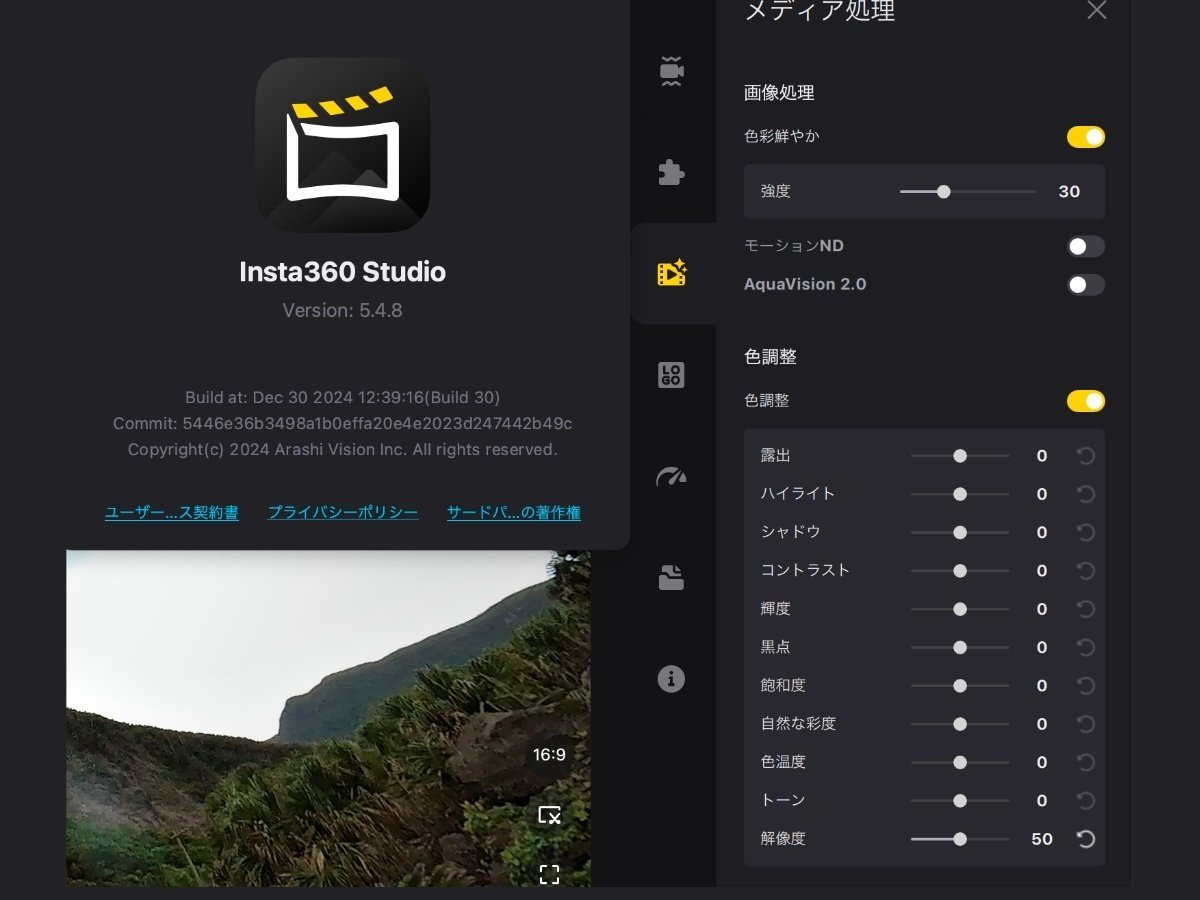Open the info sidebar tab
Viewport: 1200px width, 900px height.
point(671,679)
